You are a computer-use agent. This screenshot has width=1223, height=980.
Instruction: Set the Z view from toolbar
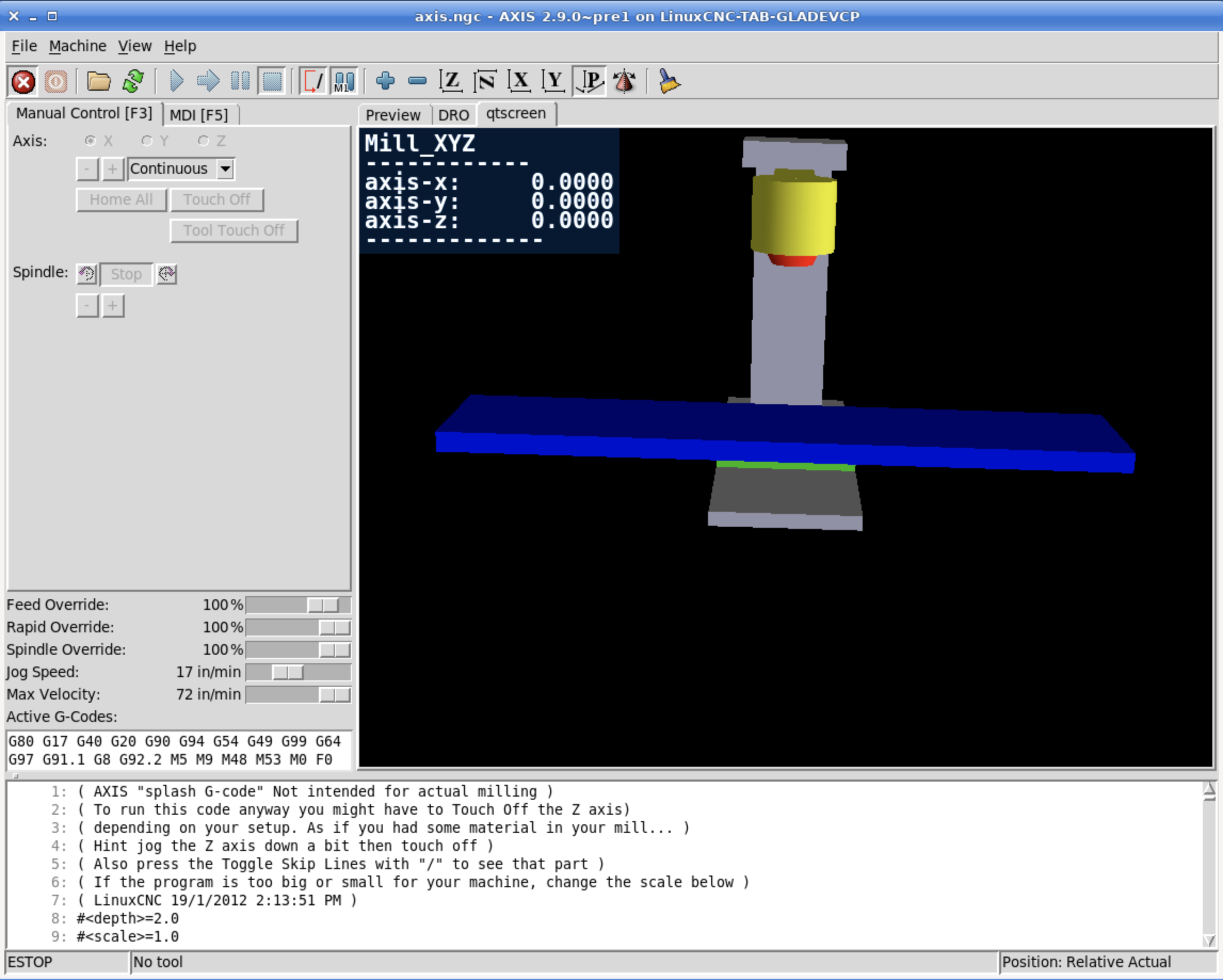[x=451, y=81]
